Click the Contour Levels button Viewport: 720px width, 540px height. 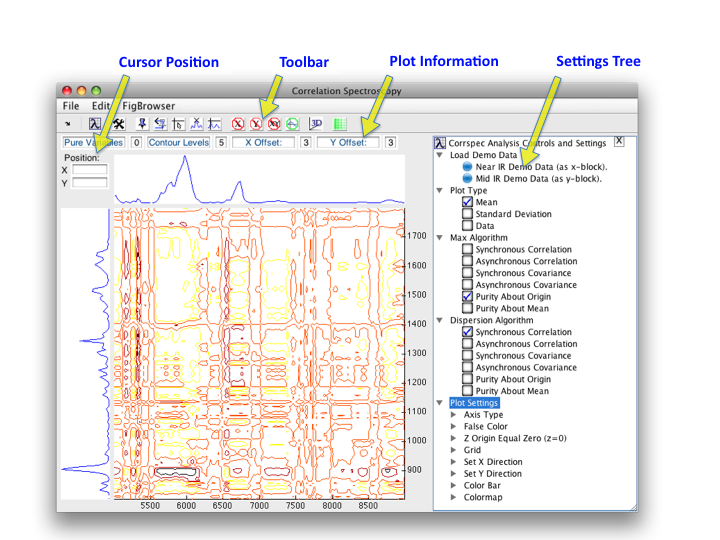tap(179, 143)
